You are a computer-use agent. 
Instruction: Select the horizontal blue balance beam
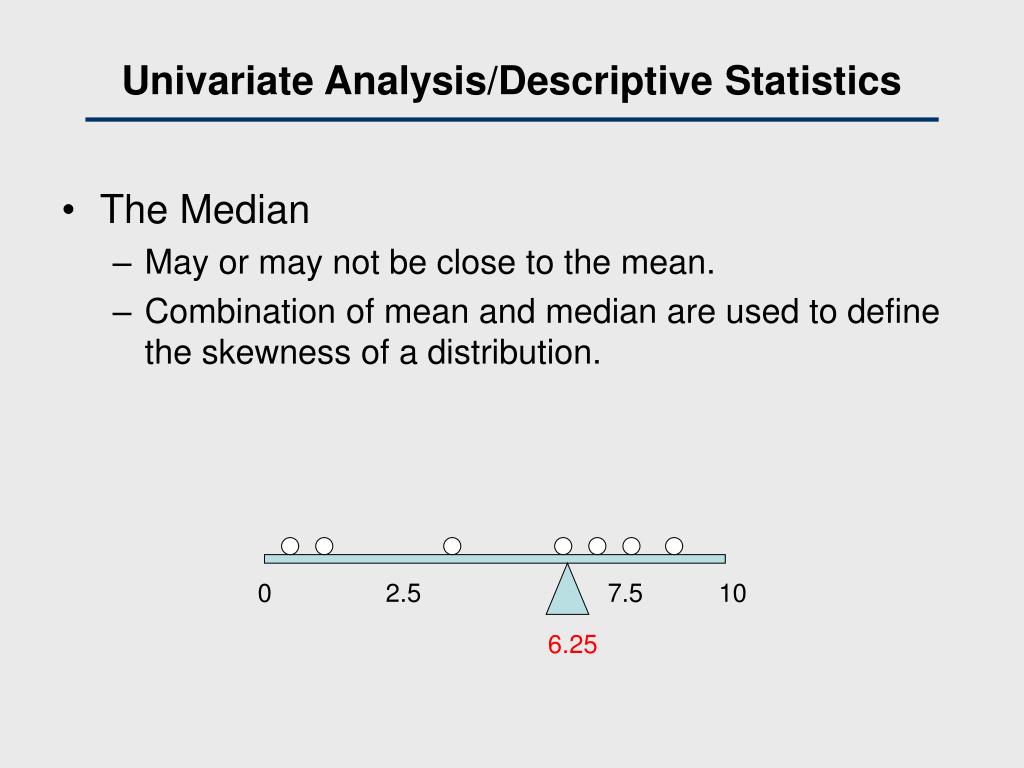point(495,559)
